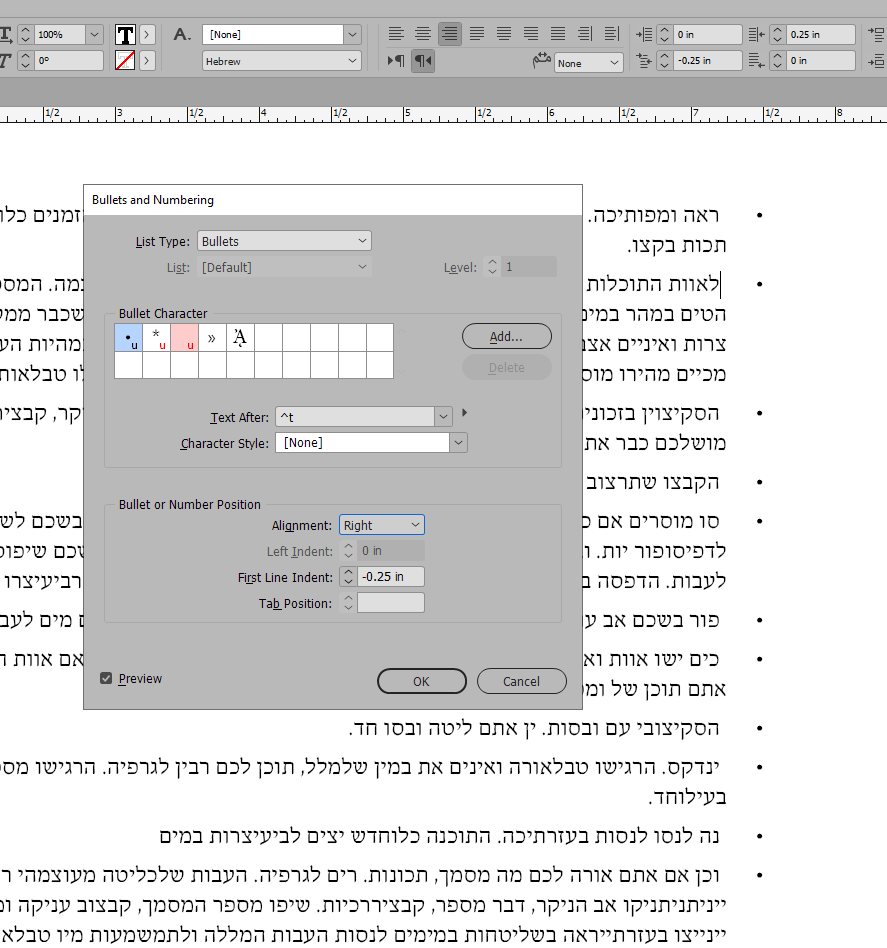Enable the Preview checkbox
Screen dimensions: 887x948
point(105,678)
